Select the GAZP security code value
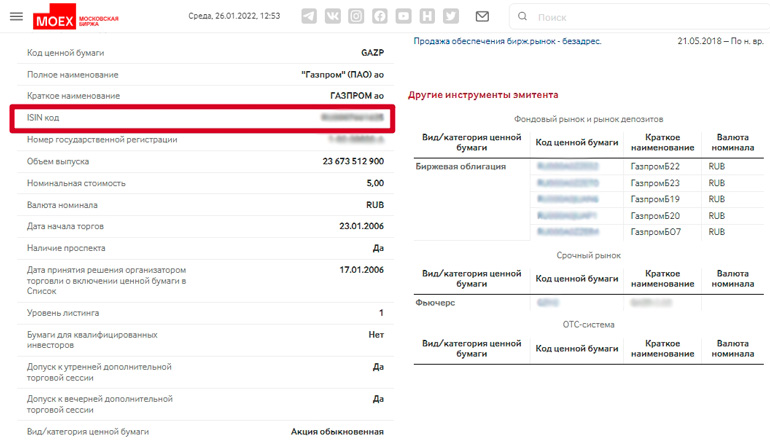The image size is (770, 440). 372,53
